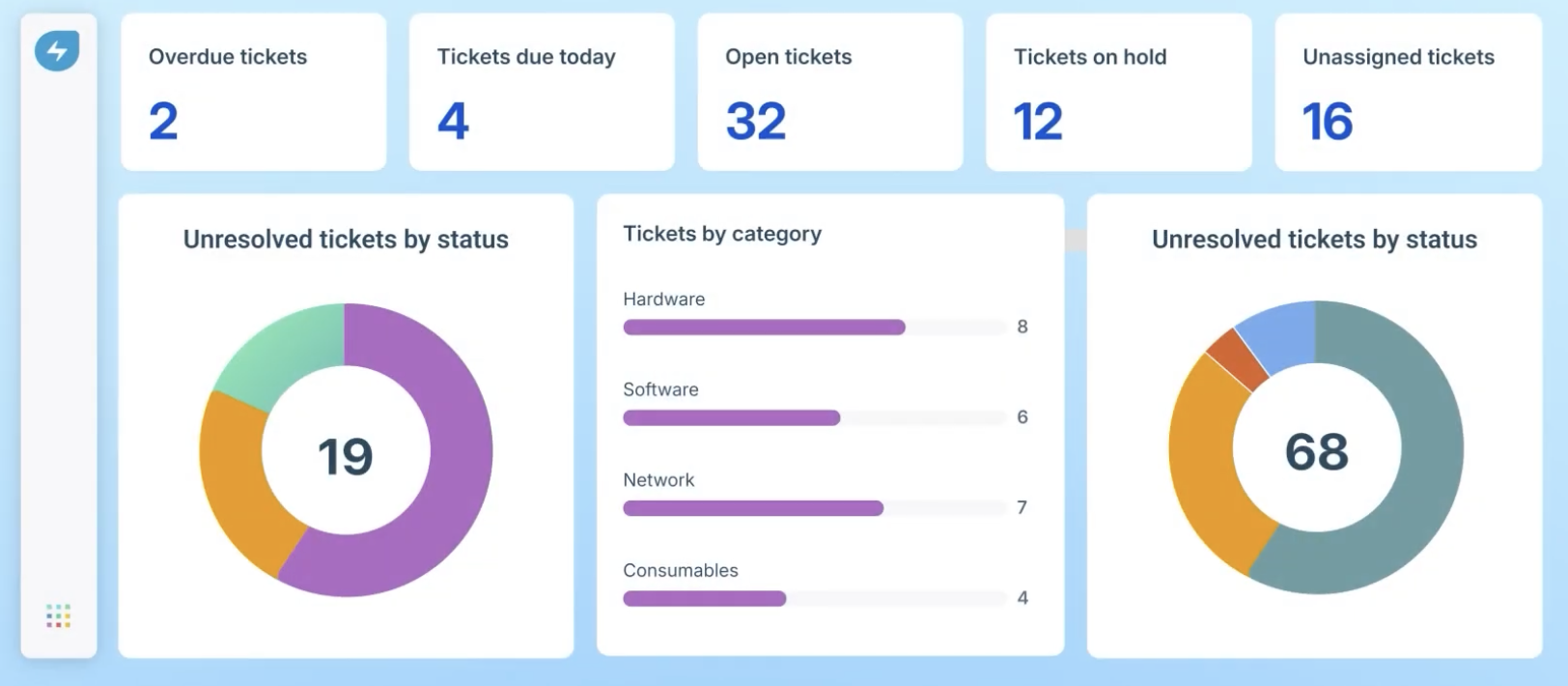View the Unassigned tickets card
Screen dimensions: 1568x686
click(1408, 92)
